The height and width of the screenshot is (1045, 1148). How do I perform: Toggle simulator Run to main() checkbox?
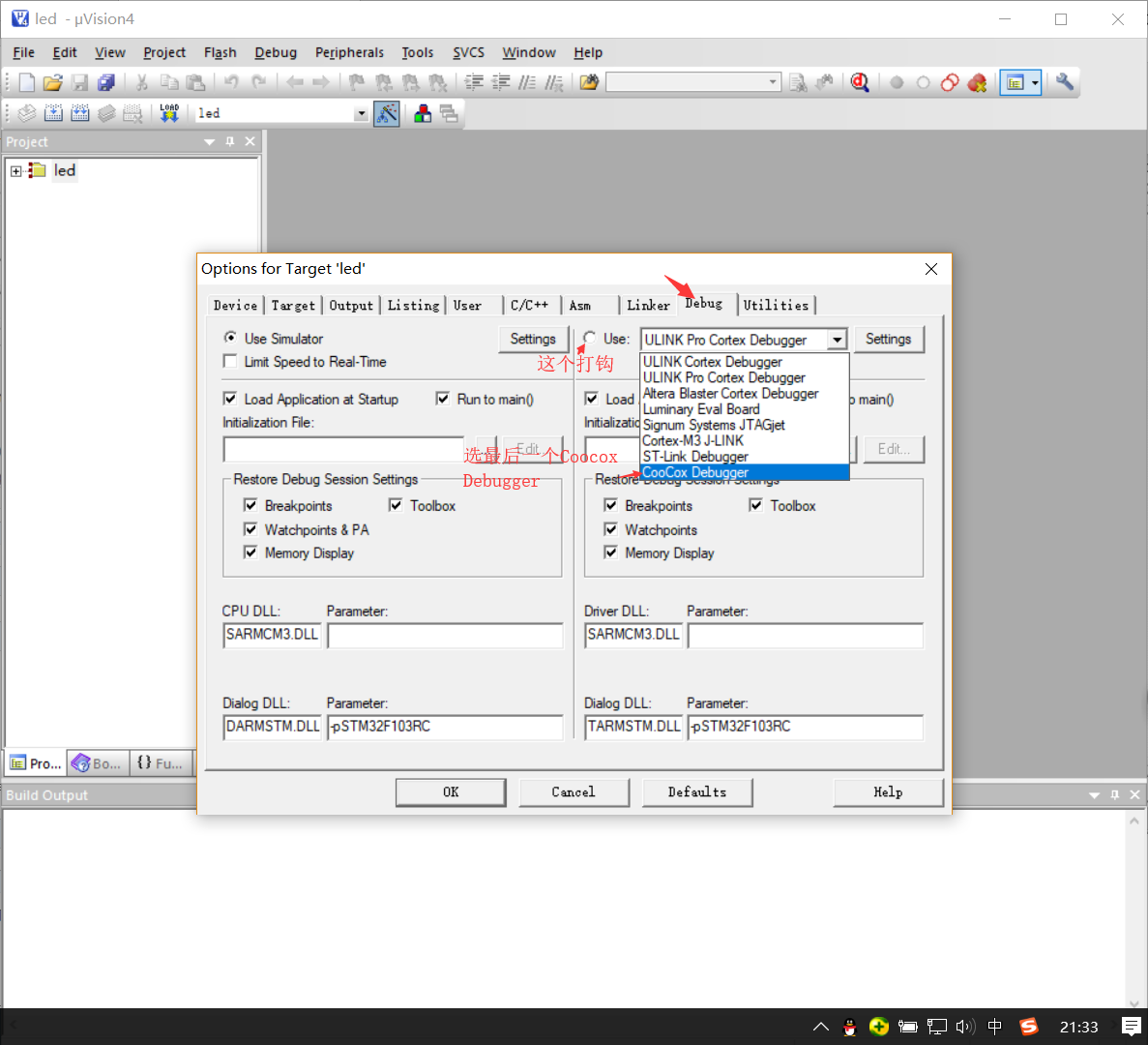(x=442, y=399)
